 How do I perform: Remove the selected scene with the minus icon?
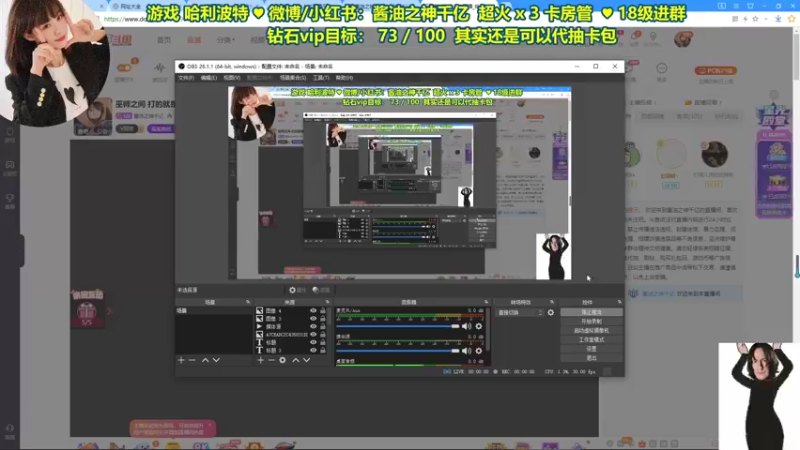click(192, 360)
